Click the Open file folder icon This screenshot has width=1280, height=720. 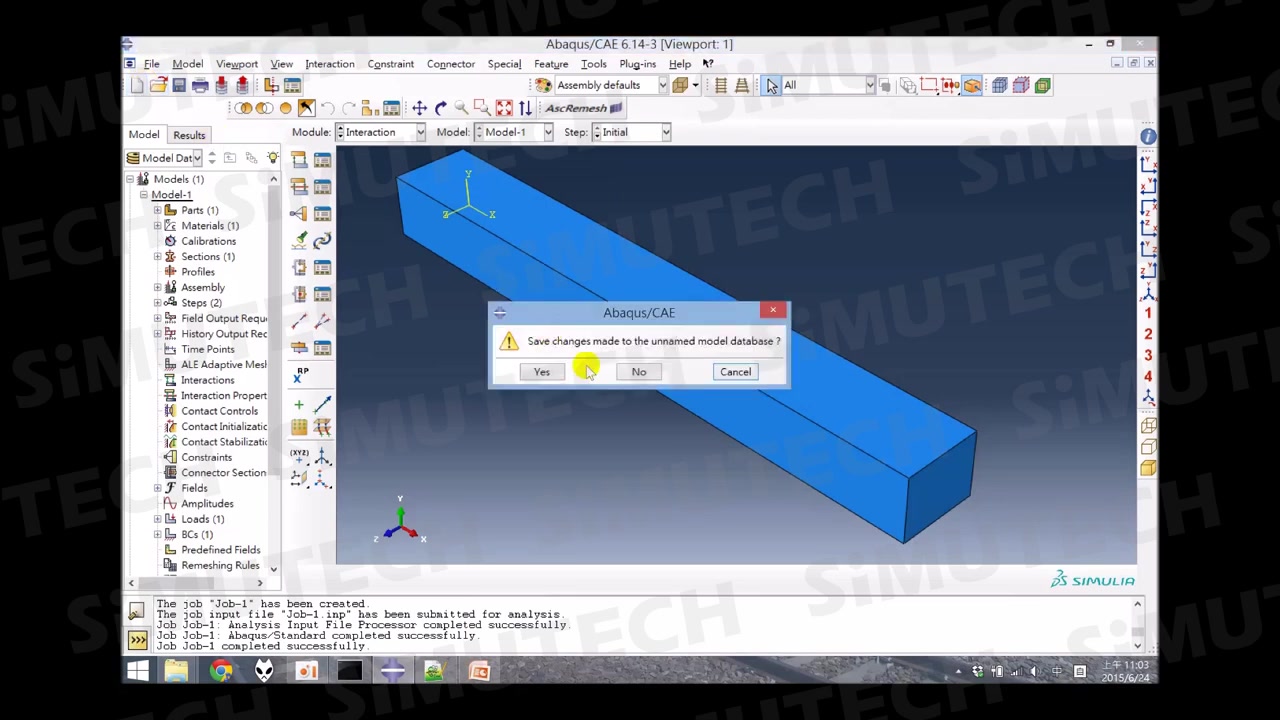158,86
